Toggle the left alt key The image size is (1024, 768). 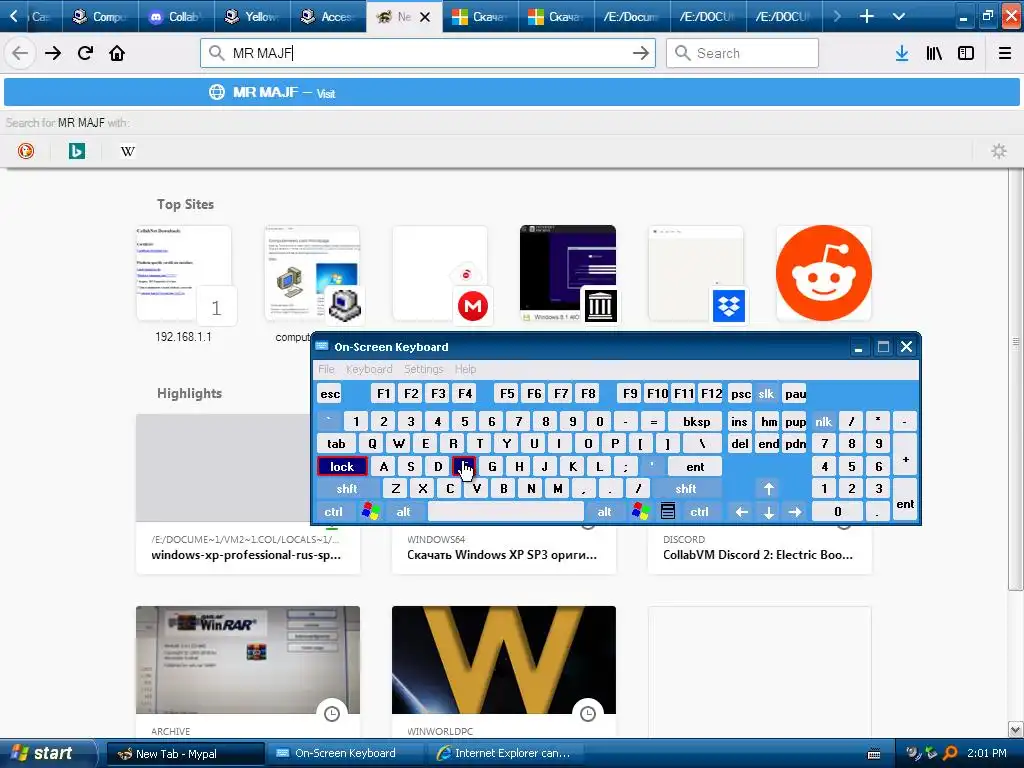click(x=404, y=511)
